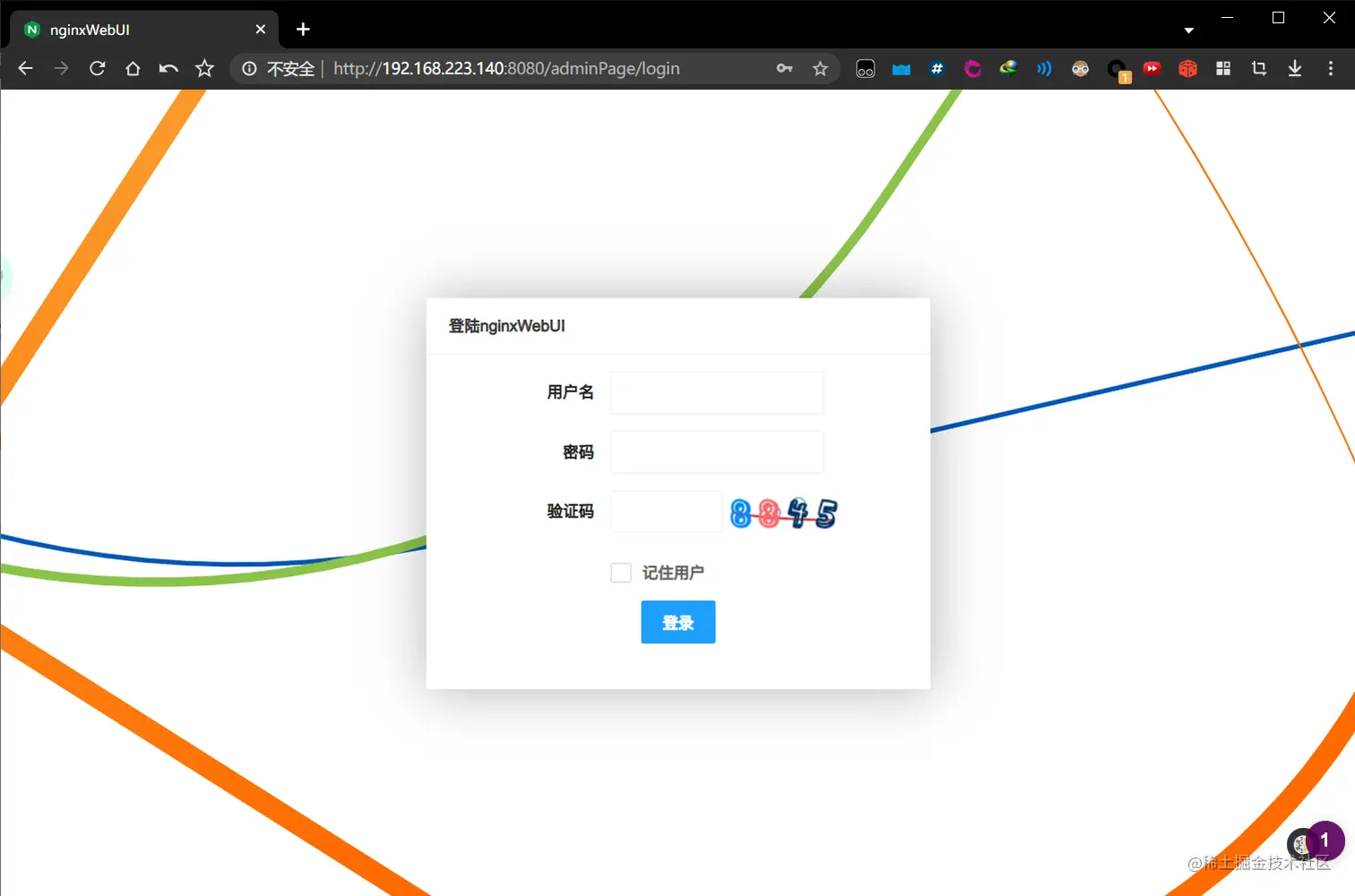This screenshot has width=1355, height=896.
Task: Open saved passwords key icon in address bar
Action: click(783, 68)
